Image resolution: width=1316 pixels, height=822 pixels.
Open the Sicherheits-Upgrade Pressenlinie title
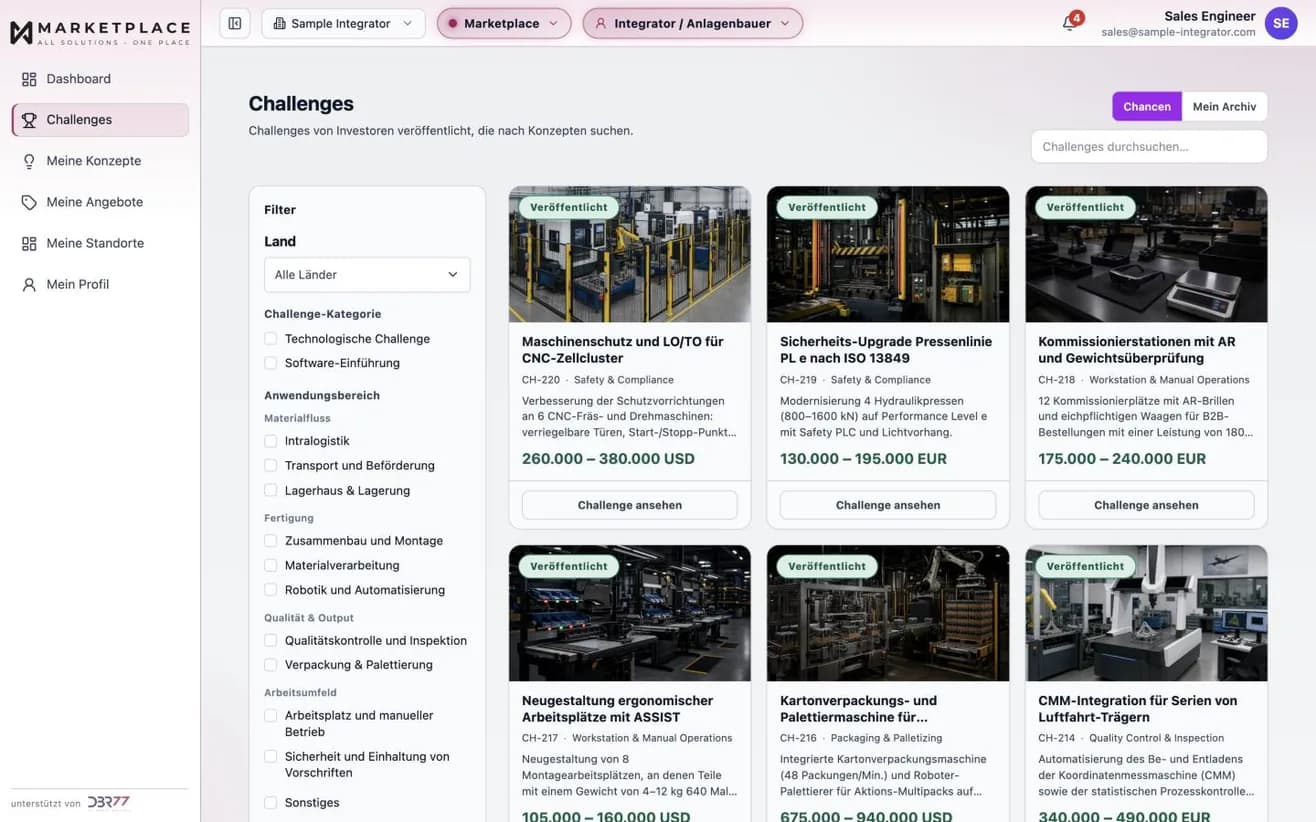886,350
